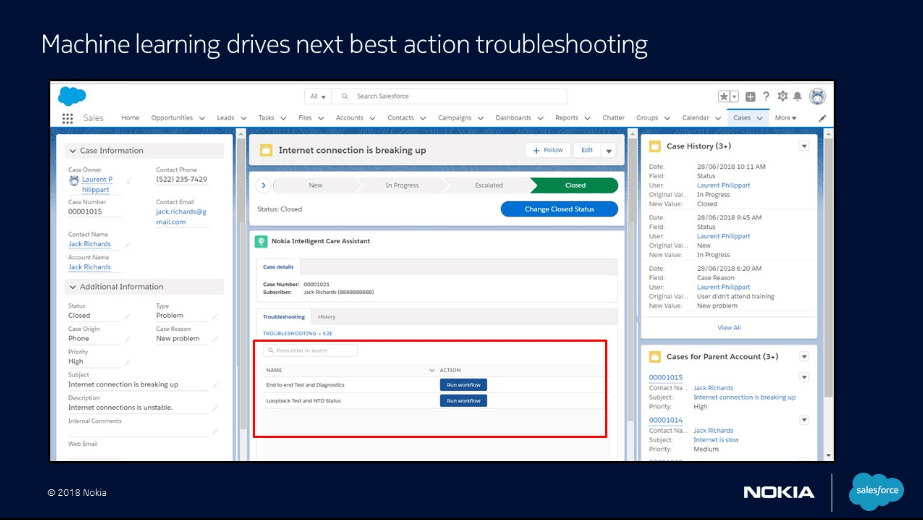Open the Setup gear icon

(783, 96)
